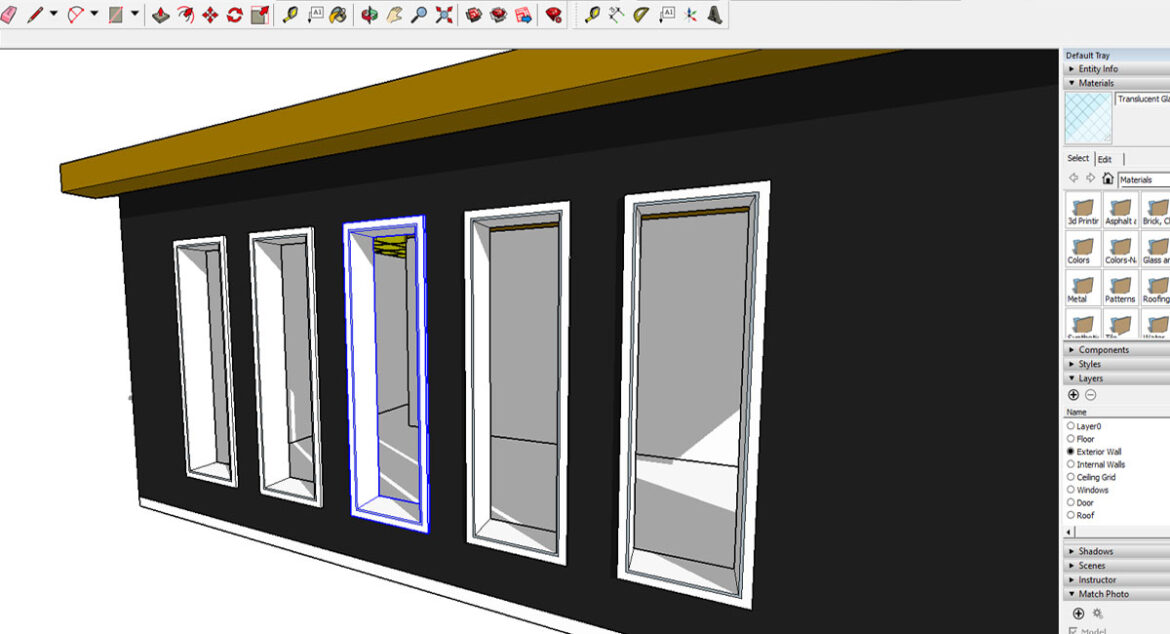Select the Door layer radio button

point(1070,502)
